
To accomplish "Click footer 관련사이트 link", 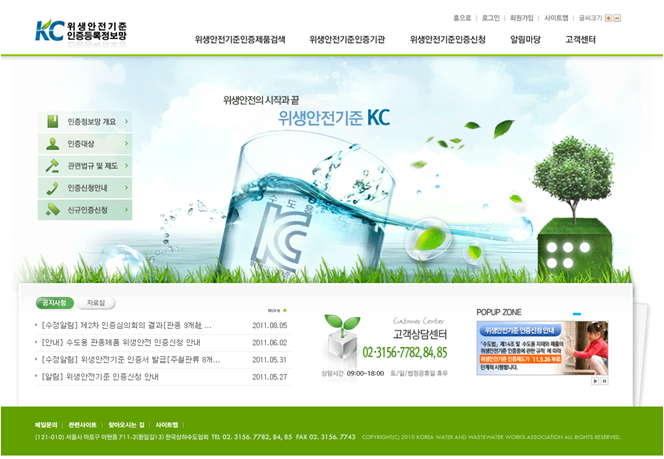I will coord(83,425).
